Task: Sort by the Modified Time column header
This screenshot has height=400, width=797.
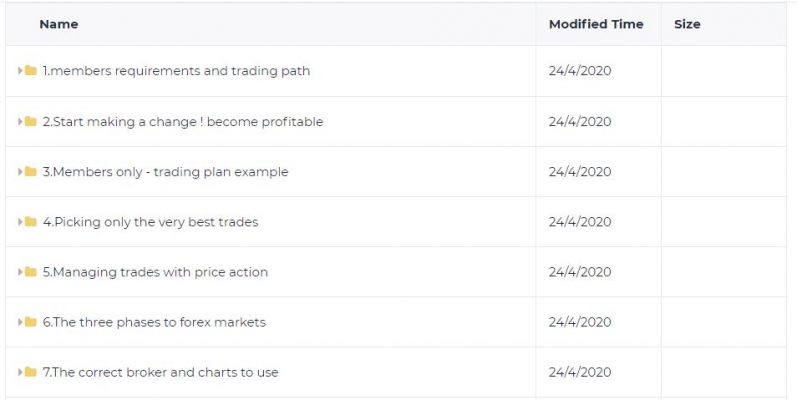Action: coord(596,24)
